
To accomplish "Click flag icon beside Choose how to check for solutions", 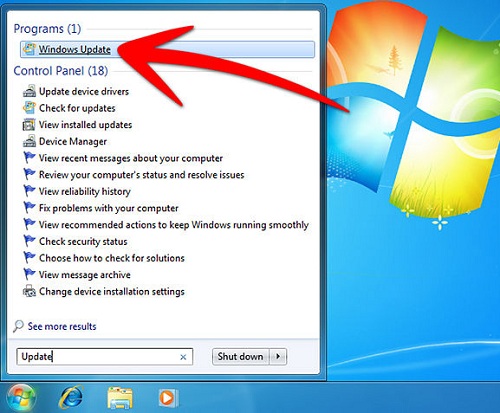I will (x=29, y=257).
